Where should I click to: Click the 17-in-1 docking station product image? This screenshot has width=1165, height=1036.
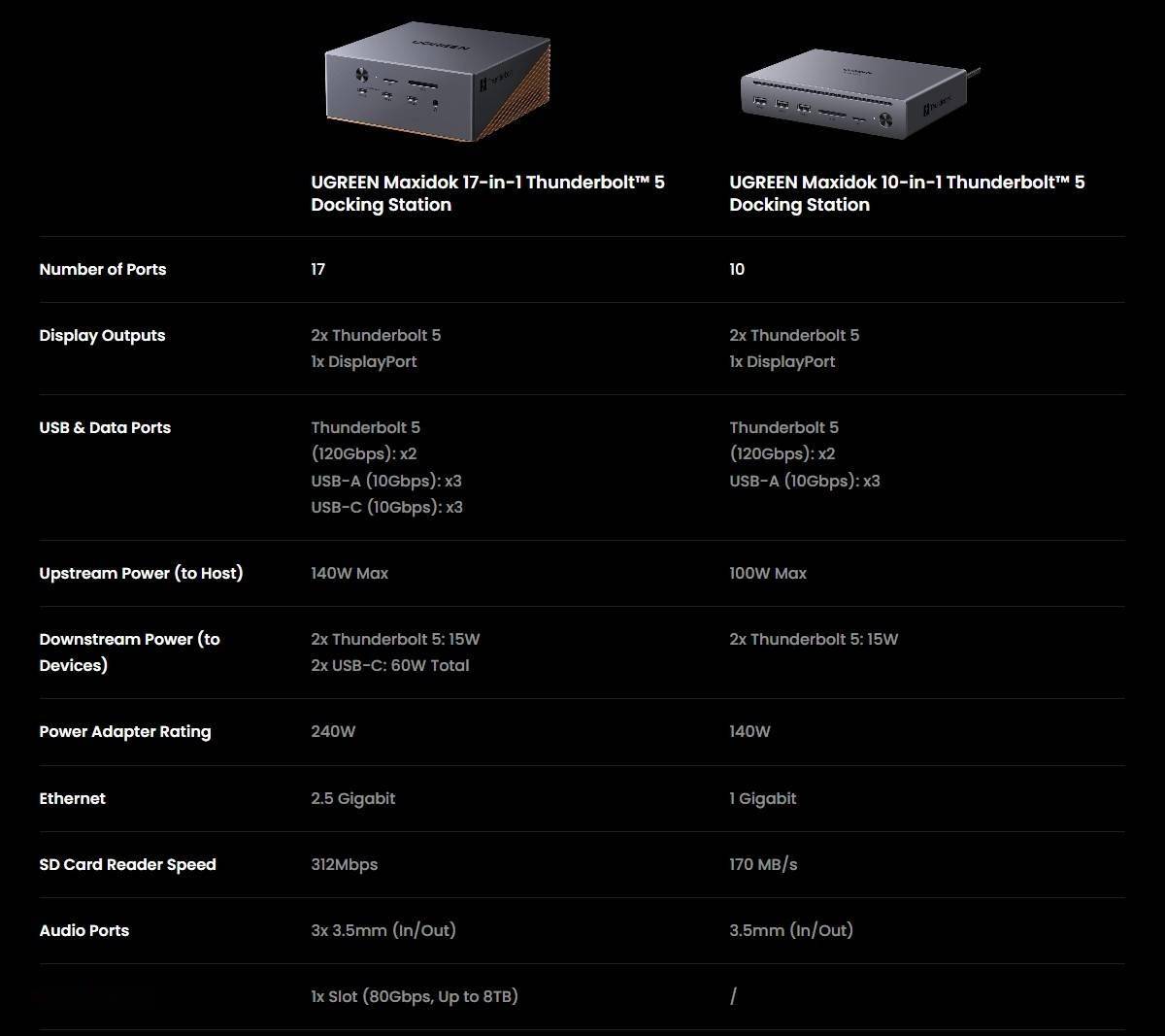(x=437, y=82)
